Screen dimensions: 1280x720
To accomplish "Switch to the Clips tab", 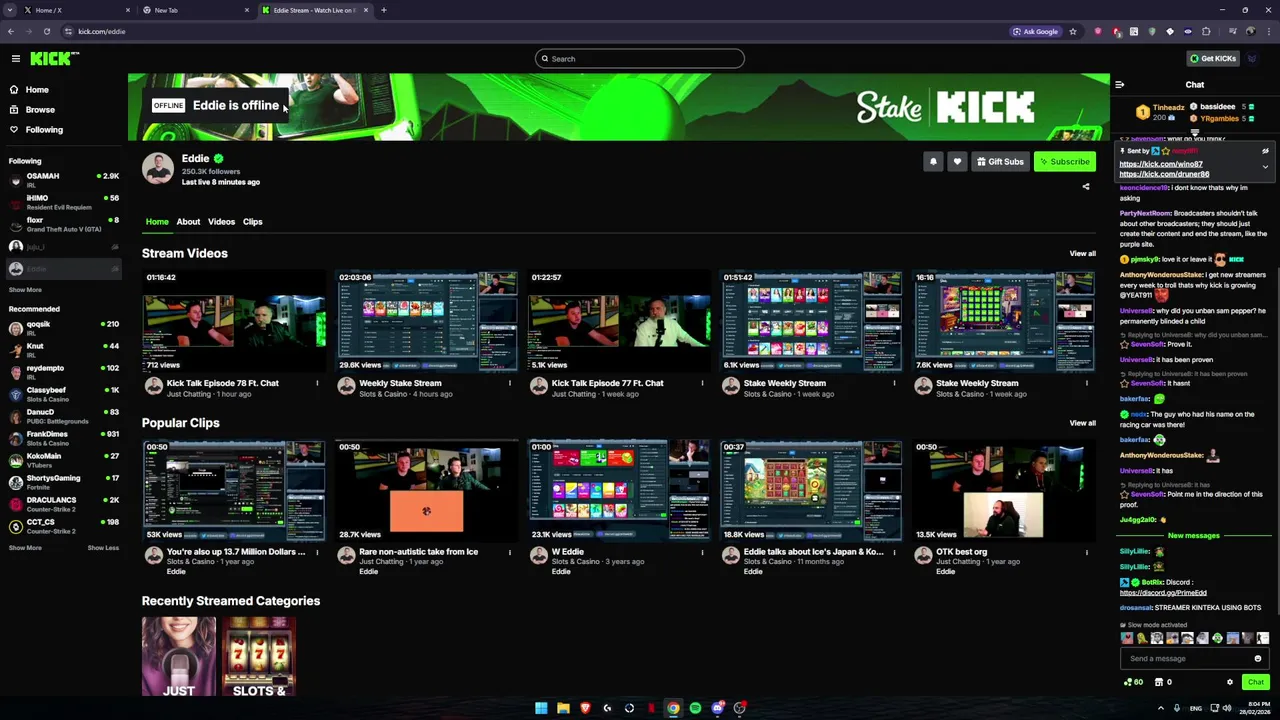I will (252, 222).
